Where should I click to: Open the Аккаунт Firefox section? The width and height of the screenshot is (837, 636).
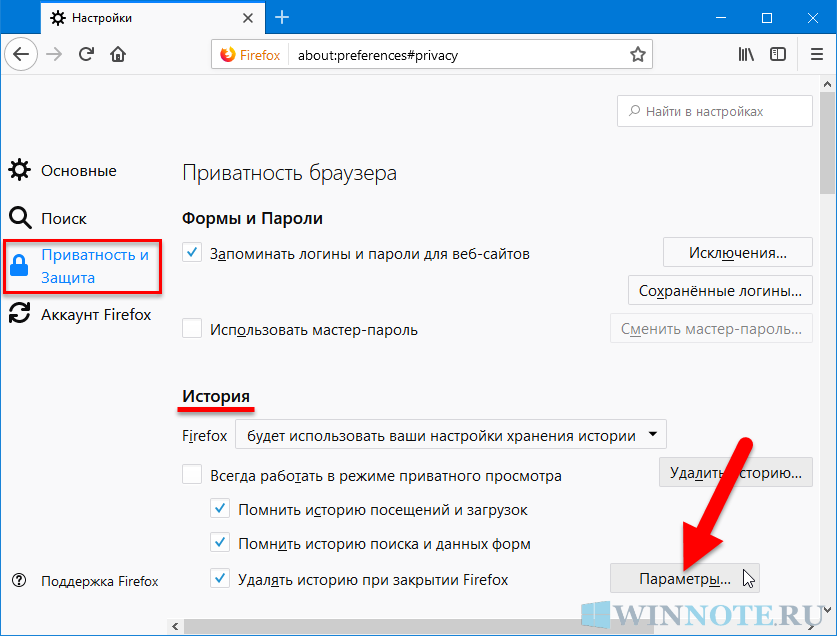point(95,314)
